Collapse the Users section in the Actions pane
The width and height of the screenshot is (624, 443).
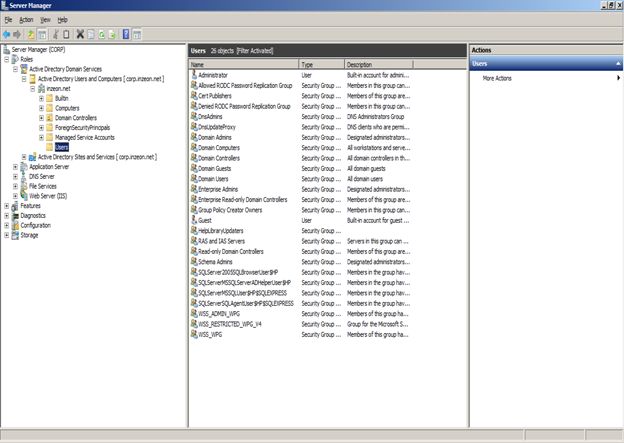point(618,64)
